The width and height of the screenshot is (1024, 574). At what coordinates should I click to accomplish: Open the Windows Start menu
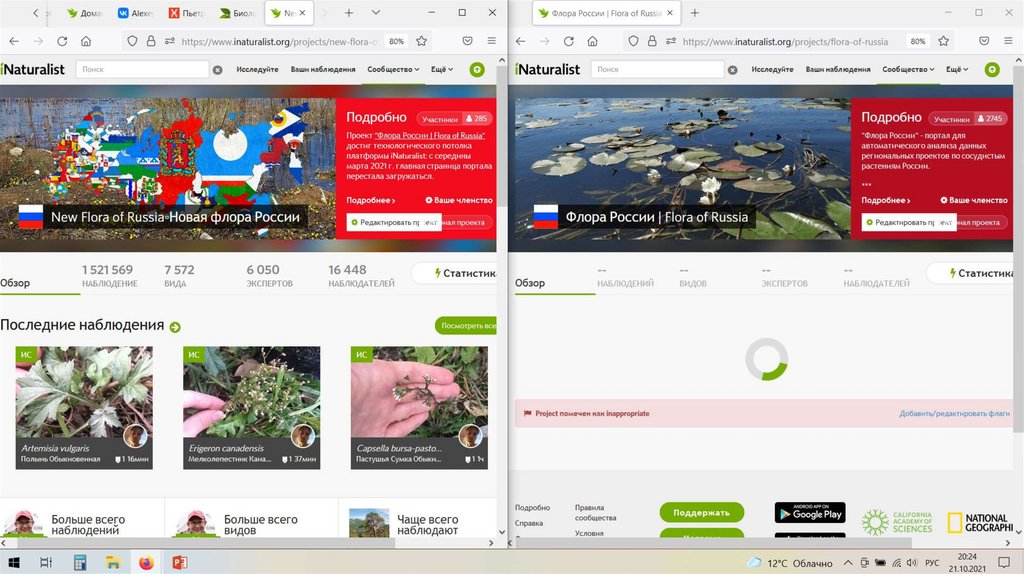[13, 562]
